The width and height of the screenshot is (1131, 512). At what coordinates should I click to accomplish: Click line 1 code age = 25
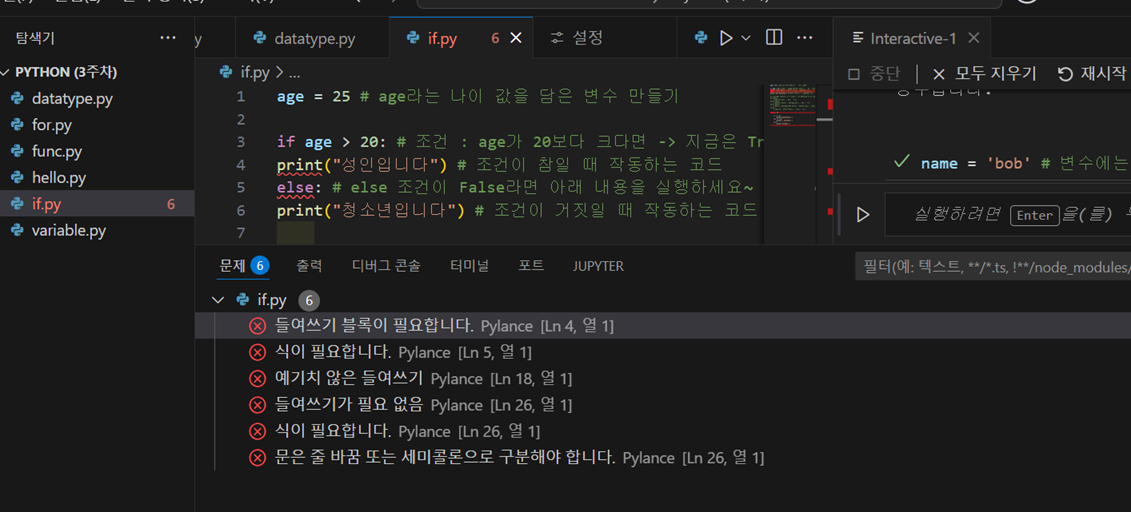[313, 97]
